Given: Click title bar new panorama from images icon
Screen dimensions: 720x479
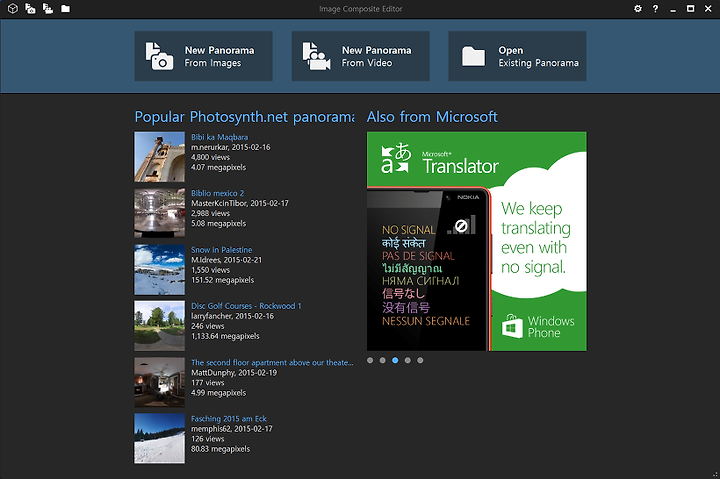Looking at the screenshot, I should pyautogui.click(x=30, y=8).
